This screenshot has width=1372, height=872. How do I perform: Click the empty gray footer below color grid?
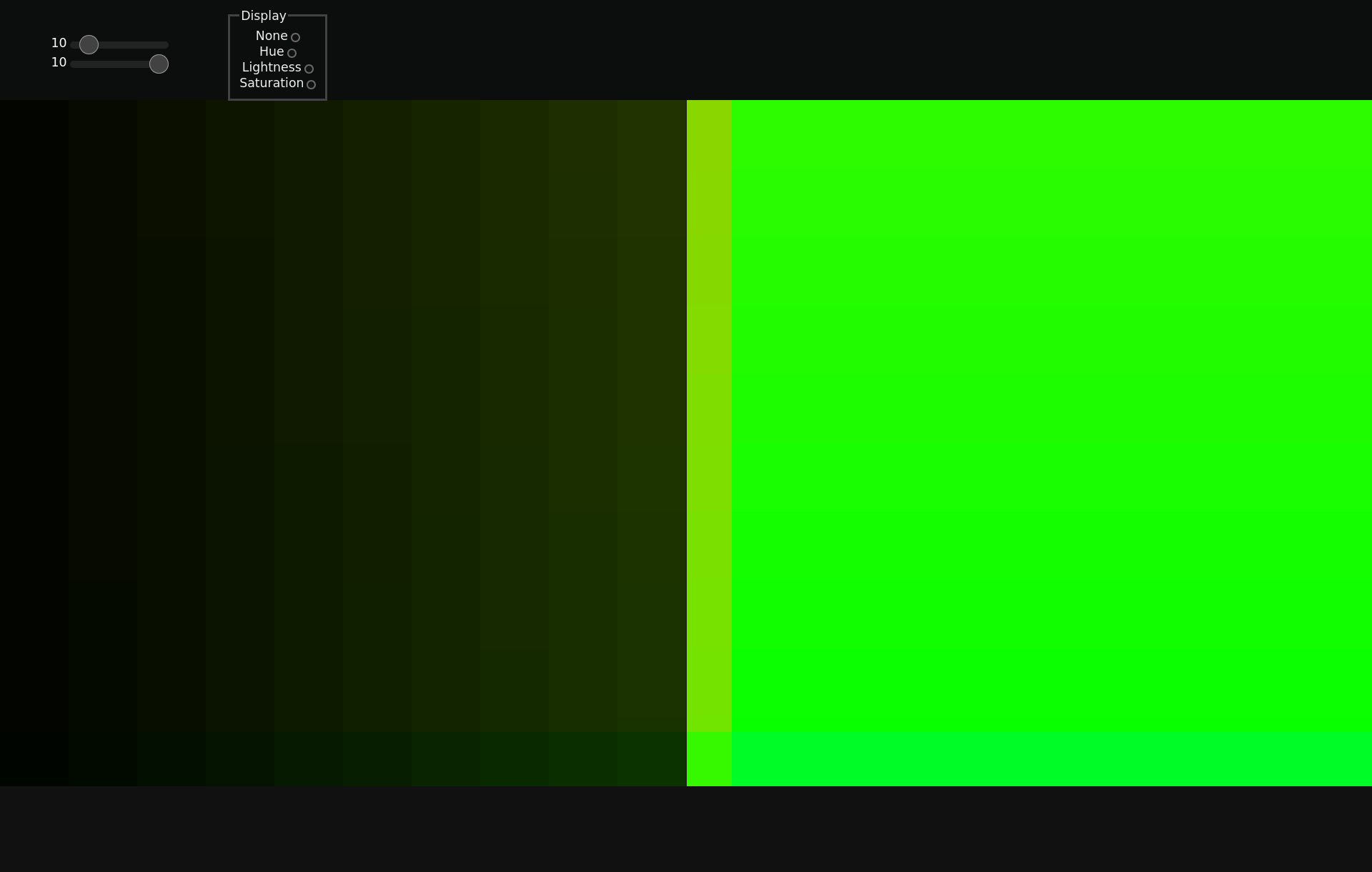pyautogui.click(x=686, y=829)
